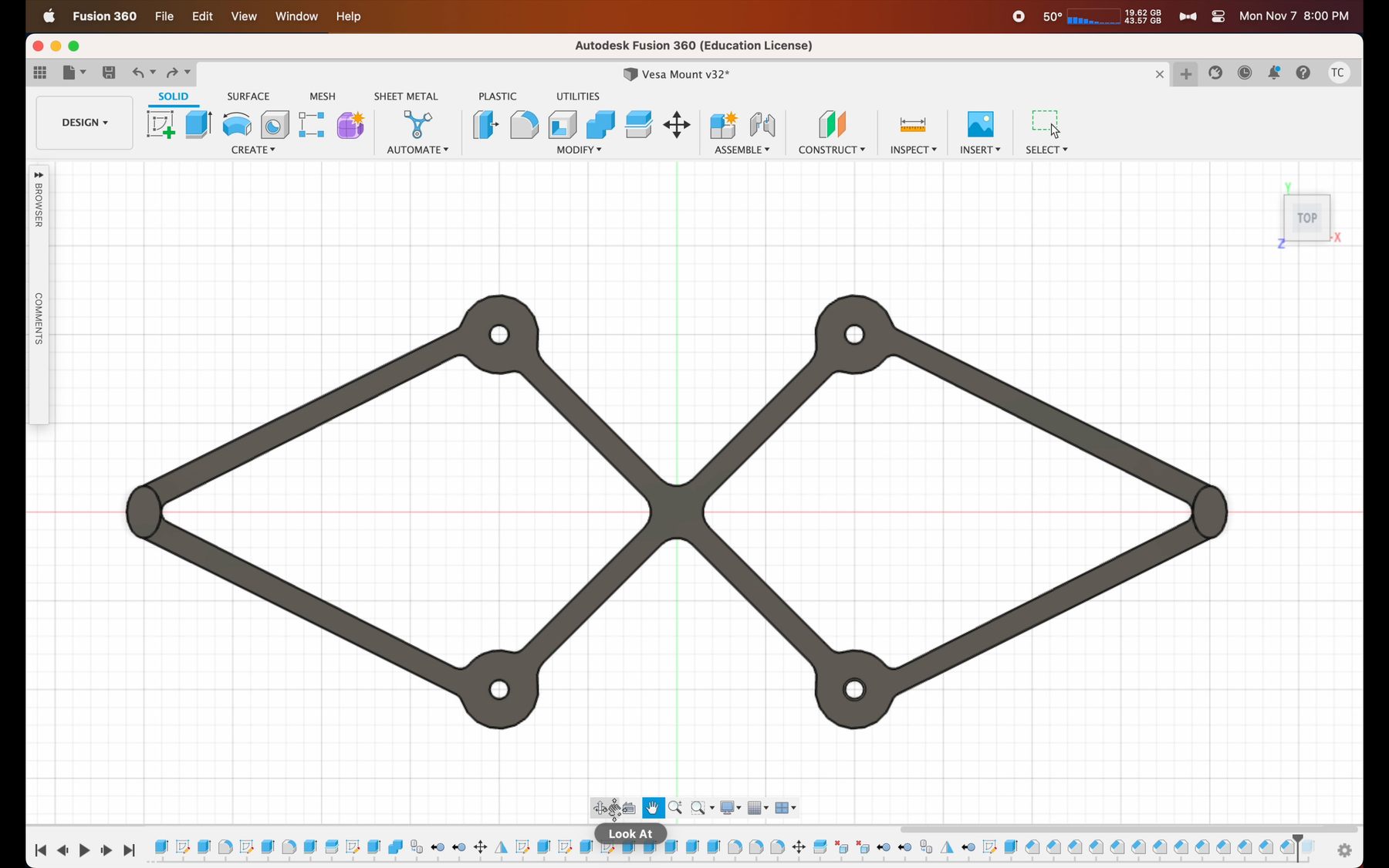This screenshot has width=1389, height=868.
Task: Open the Automate tool icon
Action: 417,124
